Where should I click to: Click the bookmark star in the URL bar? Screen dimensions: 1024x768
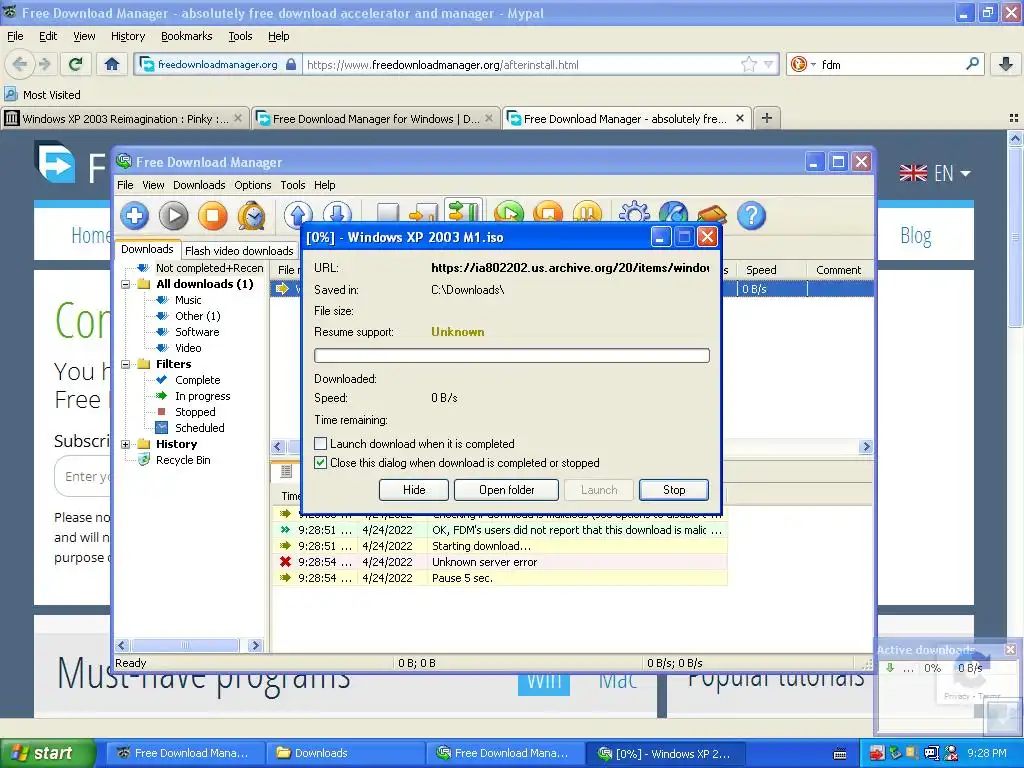coord(748,64)
